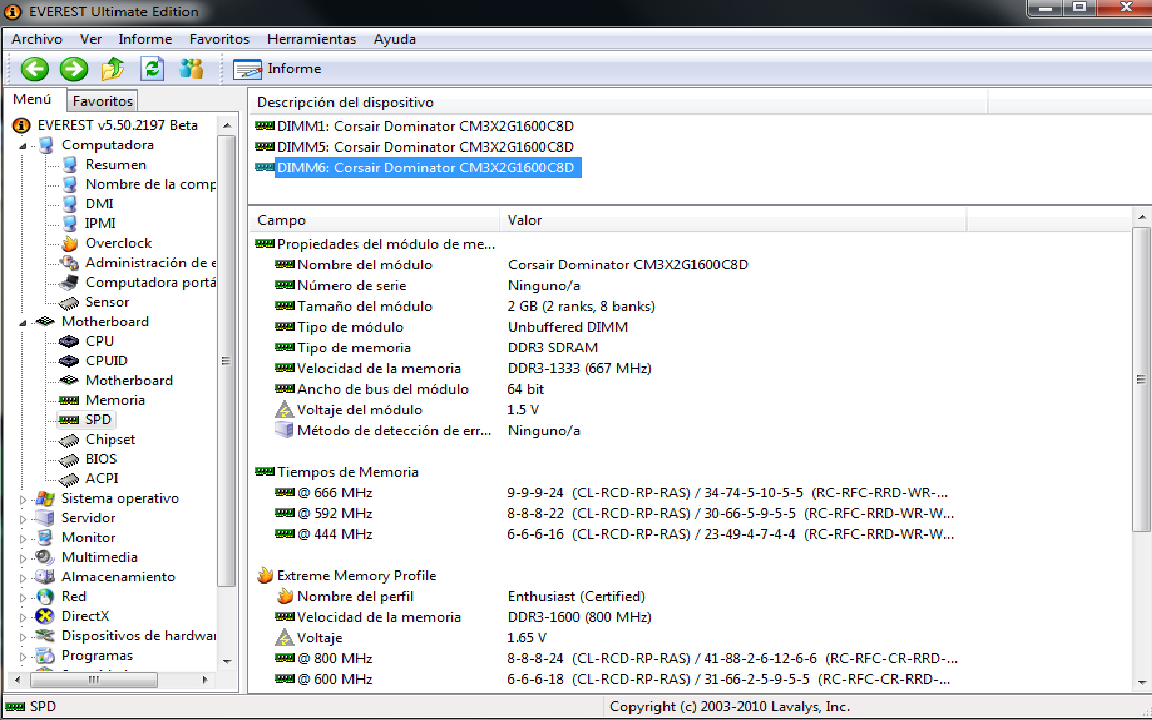Click the users icon in the toolbar
Viewport: 1152px width, 720px height.
[191, 69]
